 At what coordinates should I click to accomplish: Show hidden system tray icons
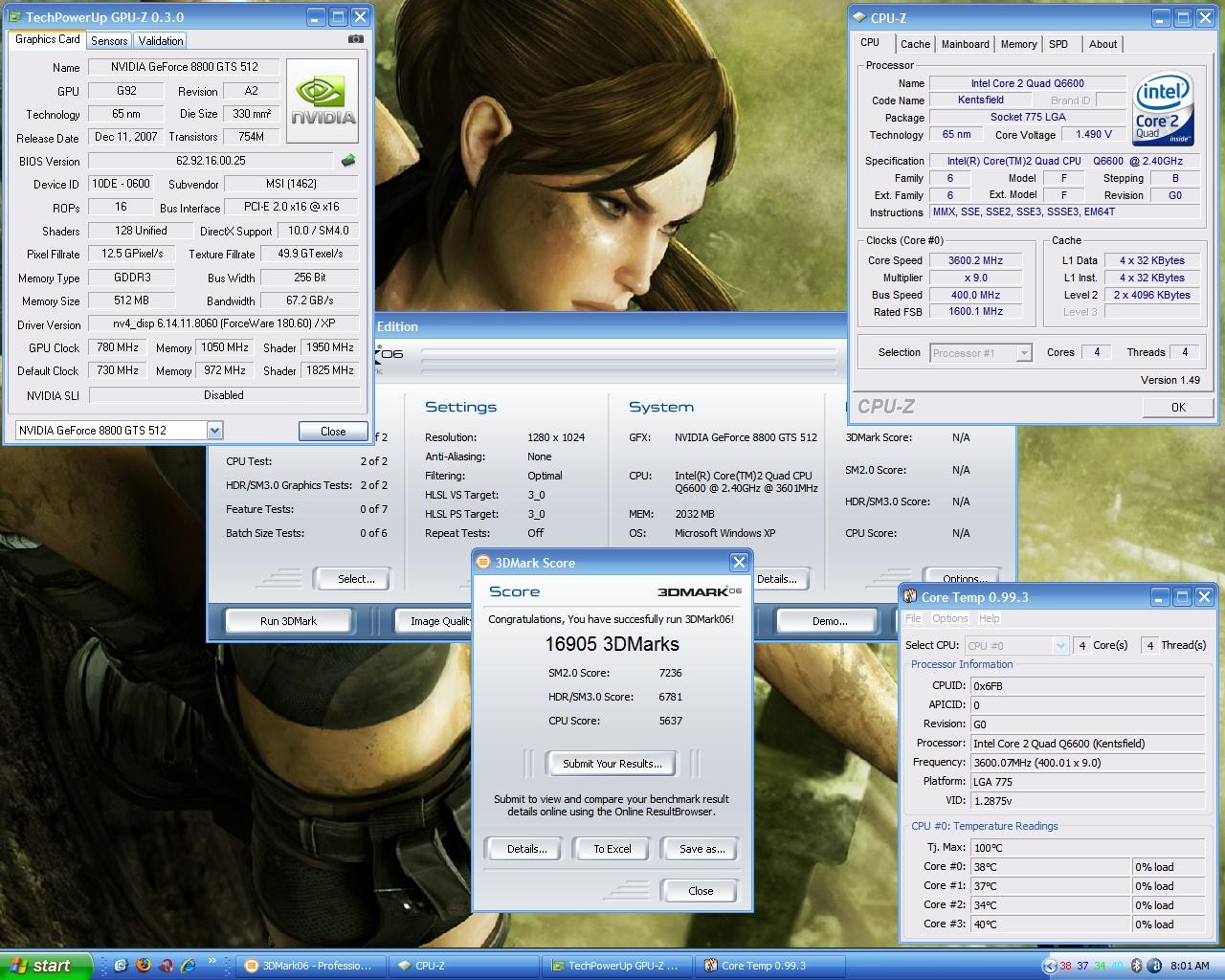coord(1051,966)
